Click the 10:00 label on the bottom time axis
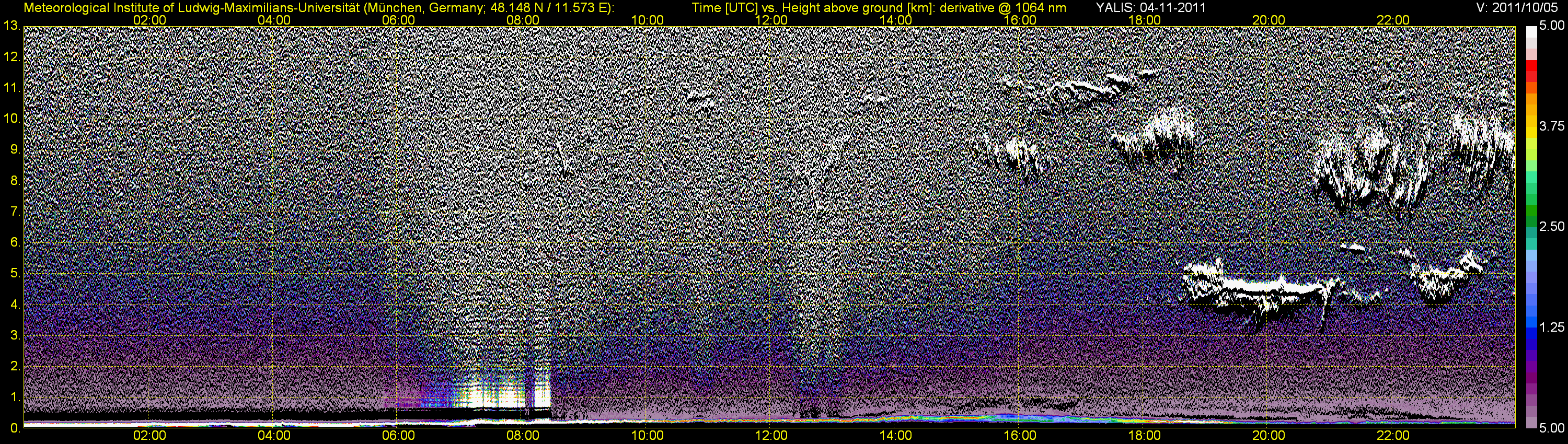The height and width of the screenshot is (444, 1568). tap(647, 436)
